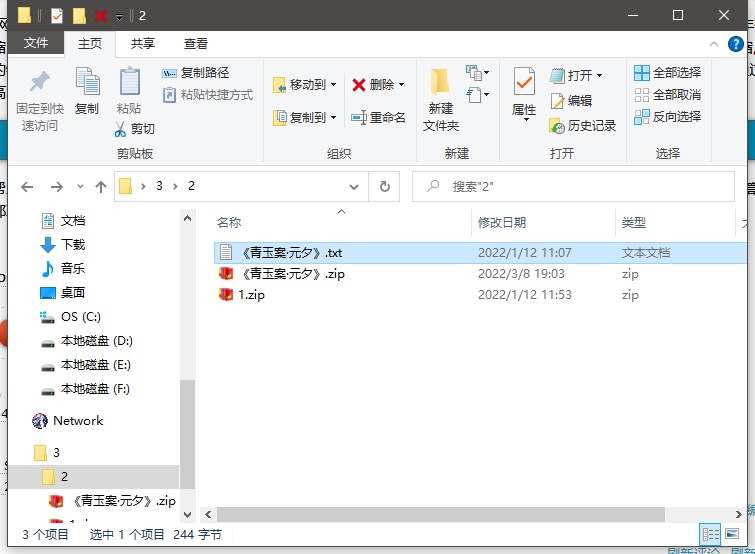Switch to details view icon in status bar
Viewport: 755px width, 554px height.
click(x=710, y=534)
